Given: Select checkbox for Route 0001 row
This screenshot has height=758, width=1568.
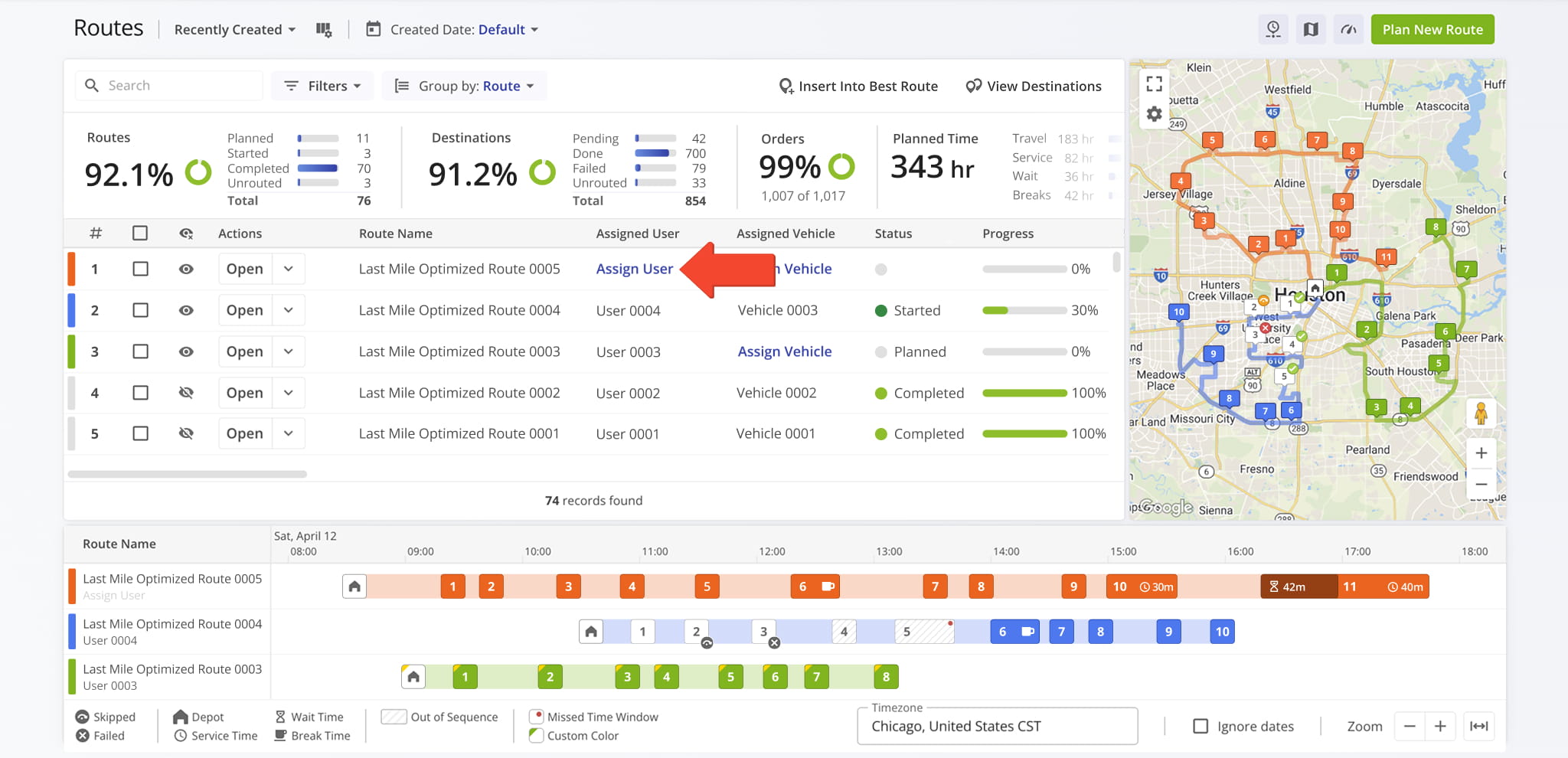Looking at the screenshot, I should pos(140,433).
